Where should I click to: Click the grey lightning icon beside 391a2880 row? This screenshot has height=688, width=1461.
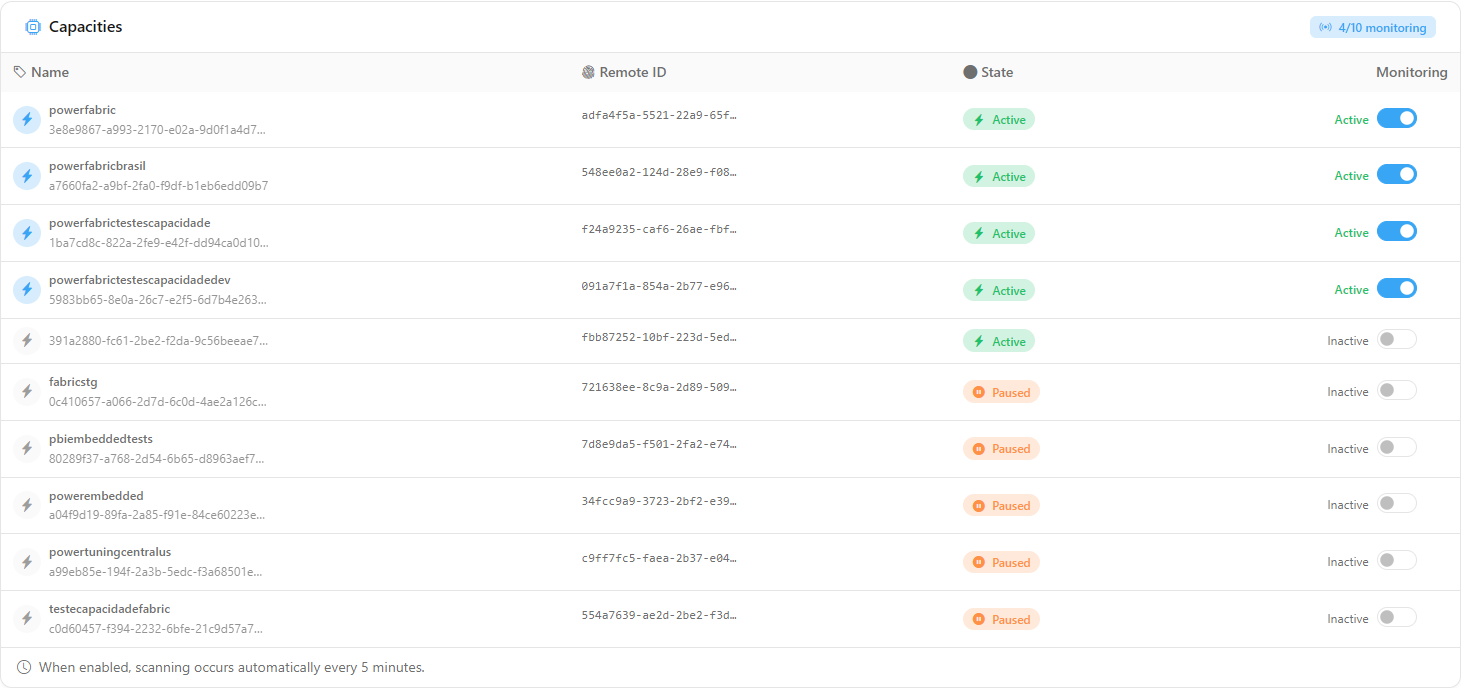point(27,341)
